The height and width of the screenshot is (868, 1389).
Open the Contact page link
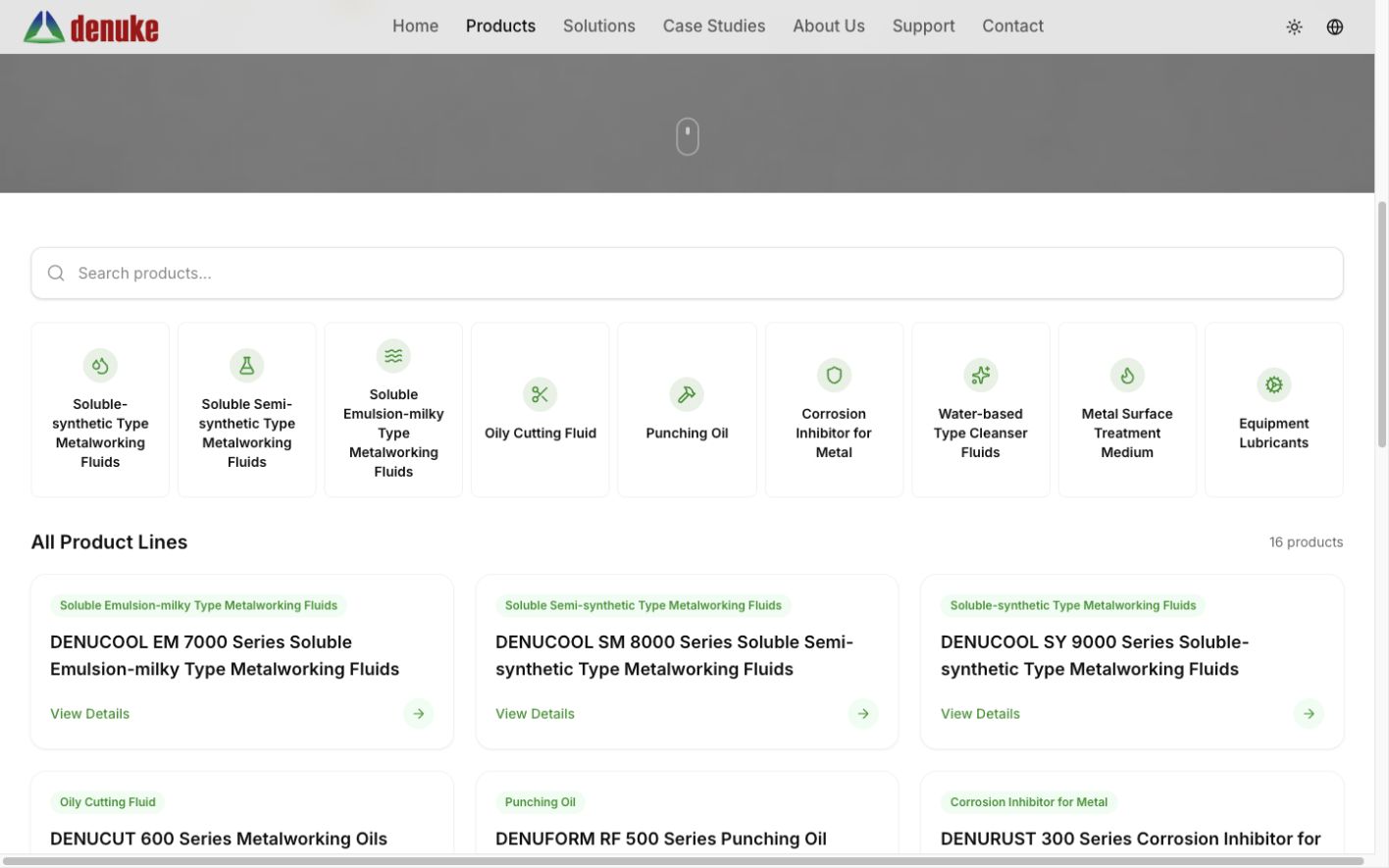click(1013, 26)
